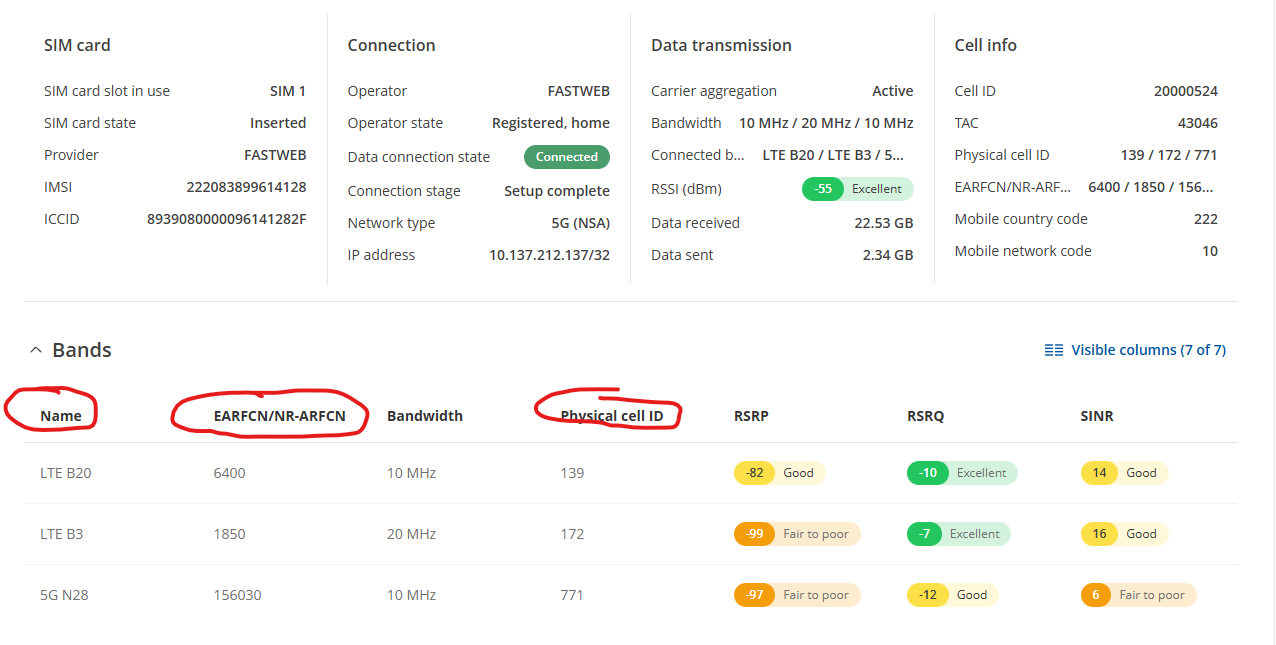This screenshot has width=1276, height=645.
Task: Click the RSRQ column header
Action: tap(925, 416)
